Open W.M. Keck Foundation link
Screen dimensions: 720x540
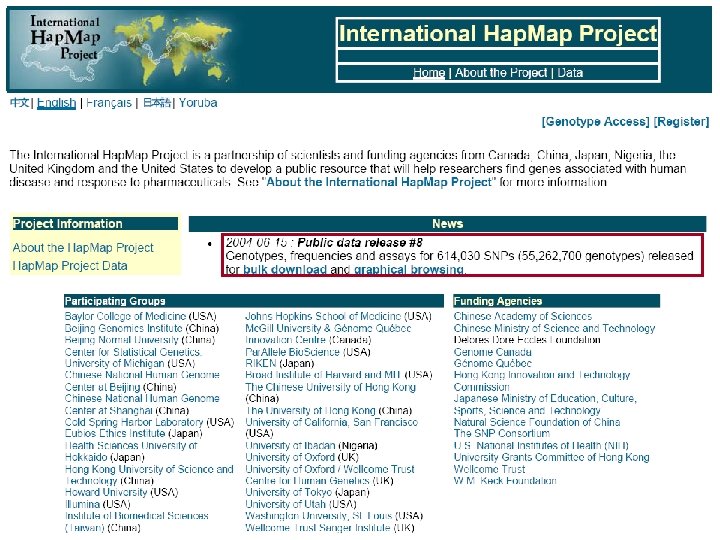pos(505,481)
